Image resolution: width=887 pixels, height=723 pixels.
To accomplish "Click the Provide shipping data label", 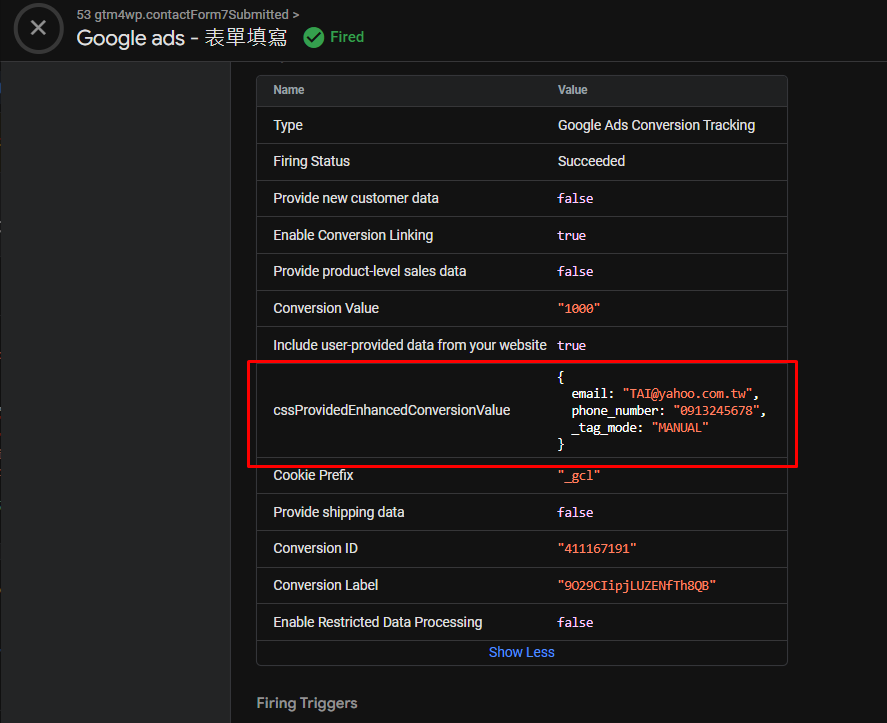I will coord(339,513).
